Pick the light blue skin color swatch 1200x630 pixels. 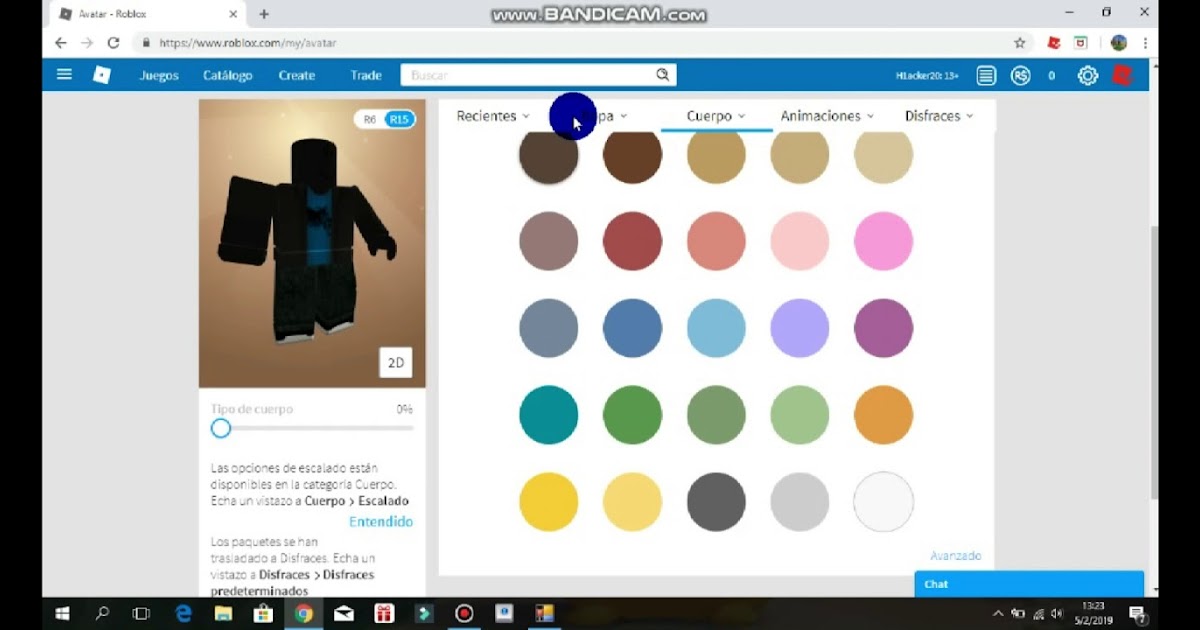click(x=716, y=328)
